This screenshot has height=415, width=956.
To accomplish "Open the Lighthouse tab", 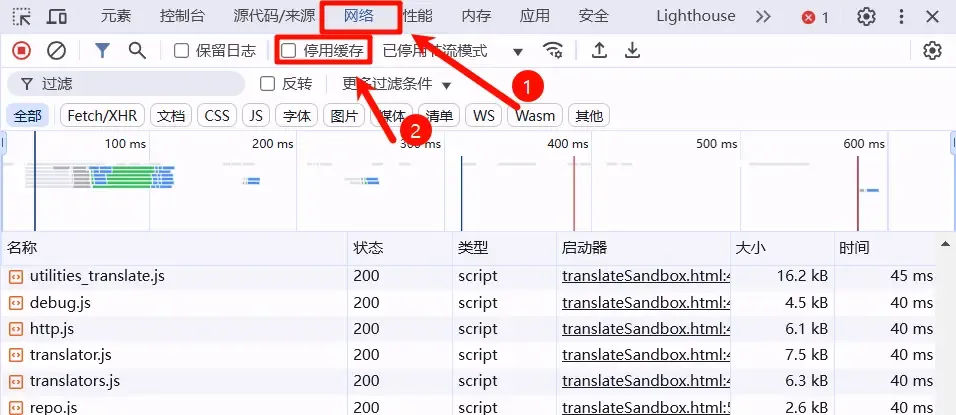I will pyautogui.click(x=696, y=16).
